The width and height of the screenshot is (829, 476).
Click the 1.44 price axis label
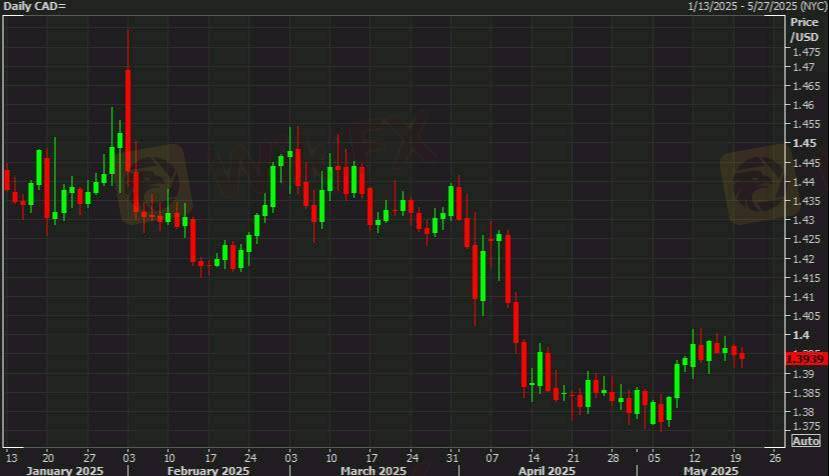pos(804,181)
